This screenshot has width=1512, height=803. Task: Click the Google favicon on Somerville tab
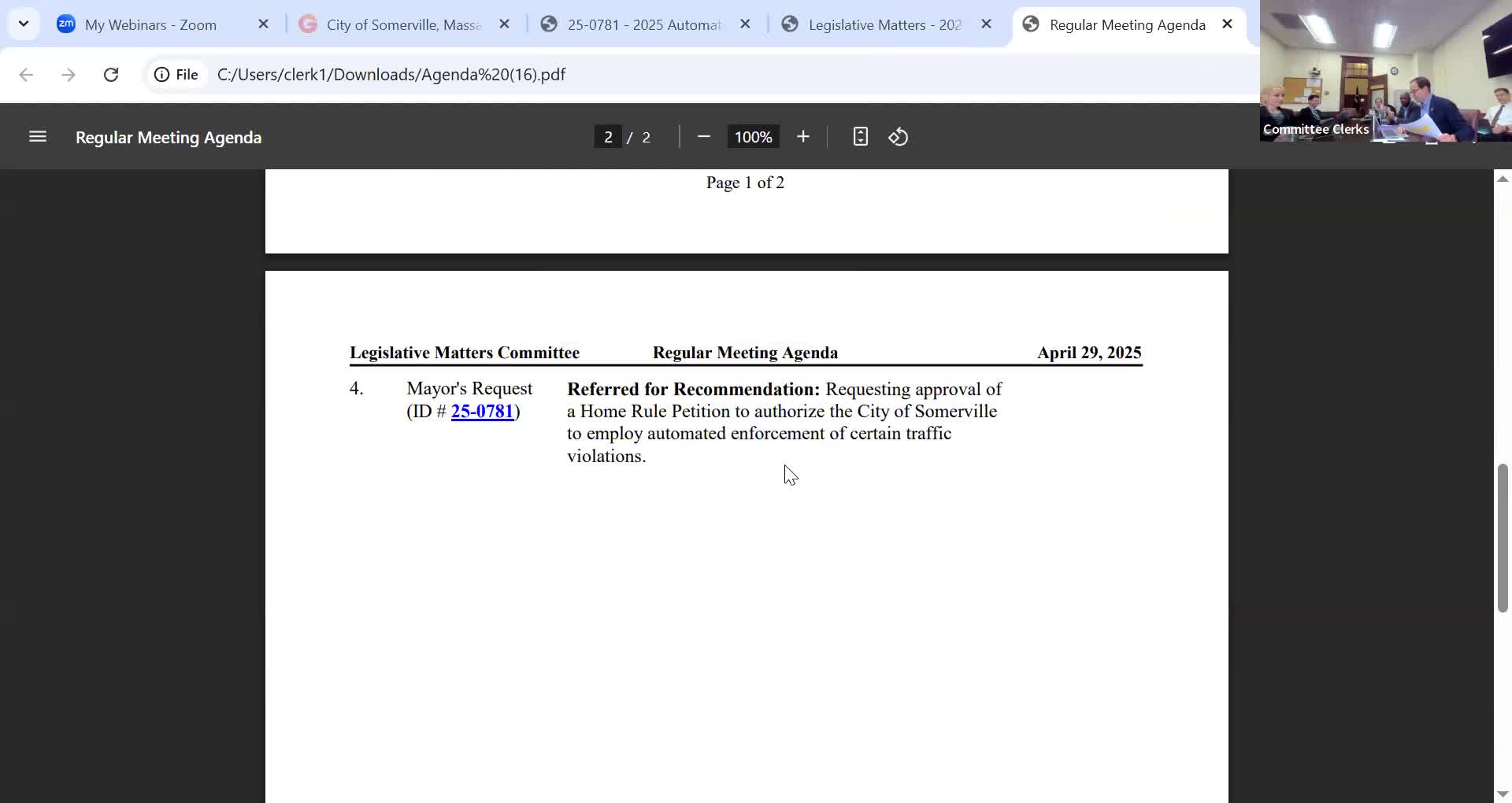[308, 24]
